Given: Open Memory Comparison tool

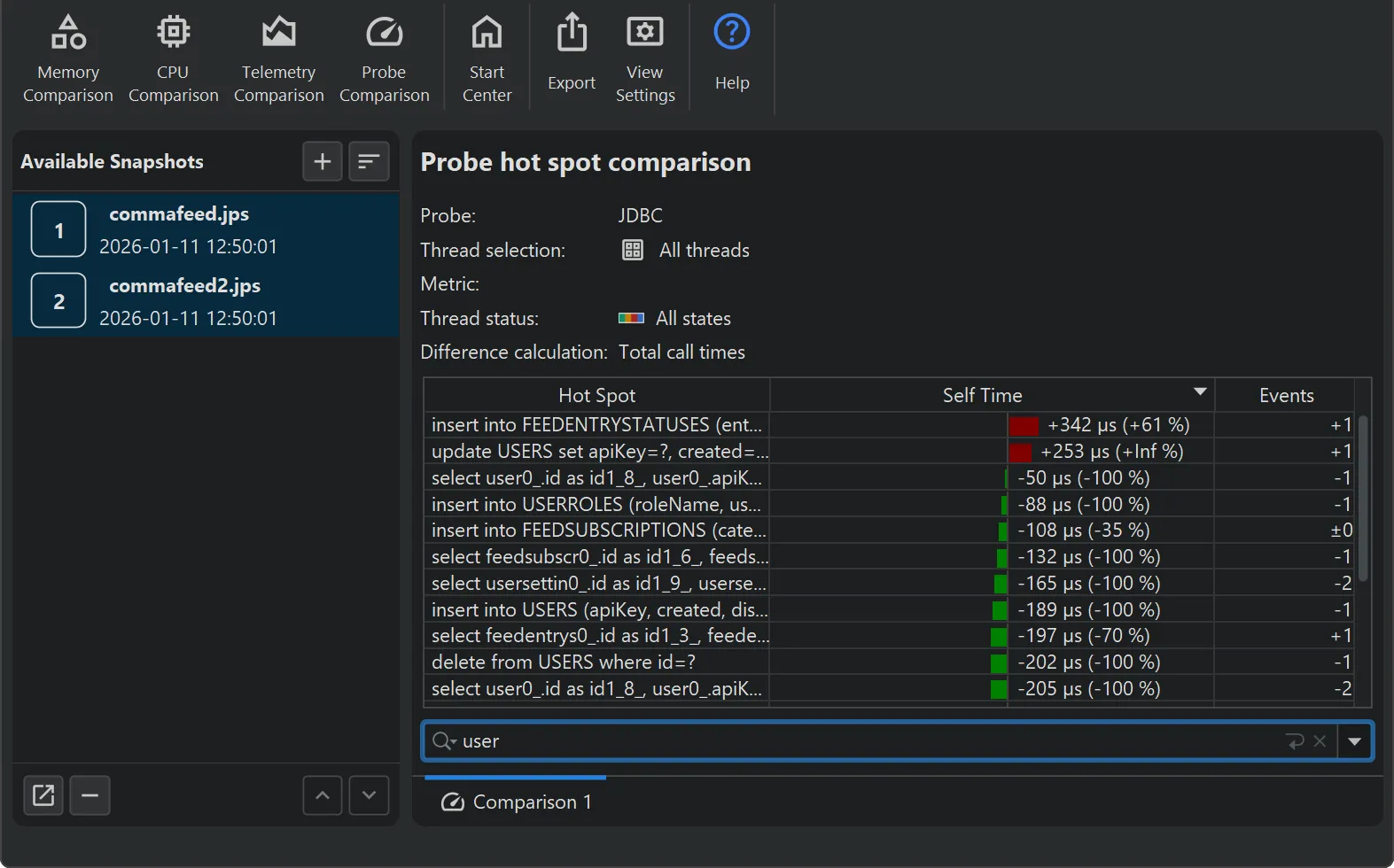Looking at the screenshot, I should point(68,59).
